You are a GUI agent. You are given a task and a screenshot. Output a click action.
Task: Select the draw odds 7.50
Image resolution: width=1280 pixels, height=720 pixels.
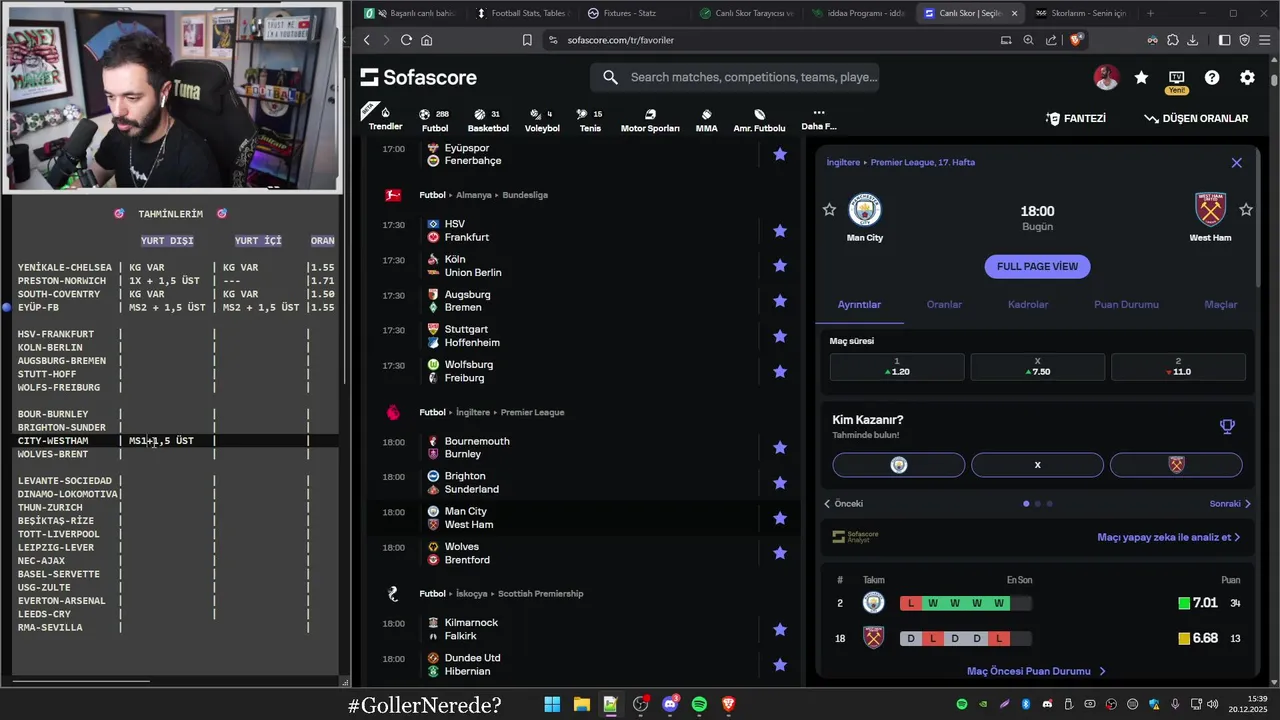pos(1037,366)
